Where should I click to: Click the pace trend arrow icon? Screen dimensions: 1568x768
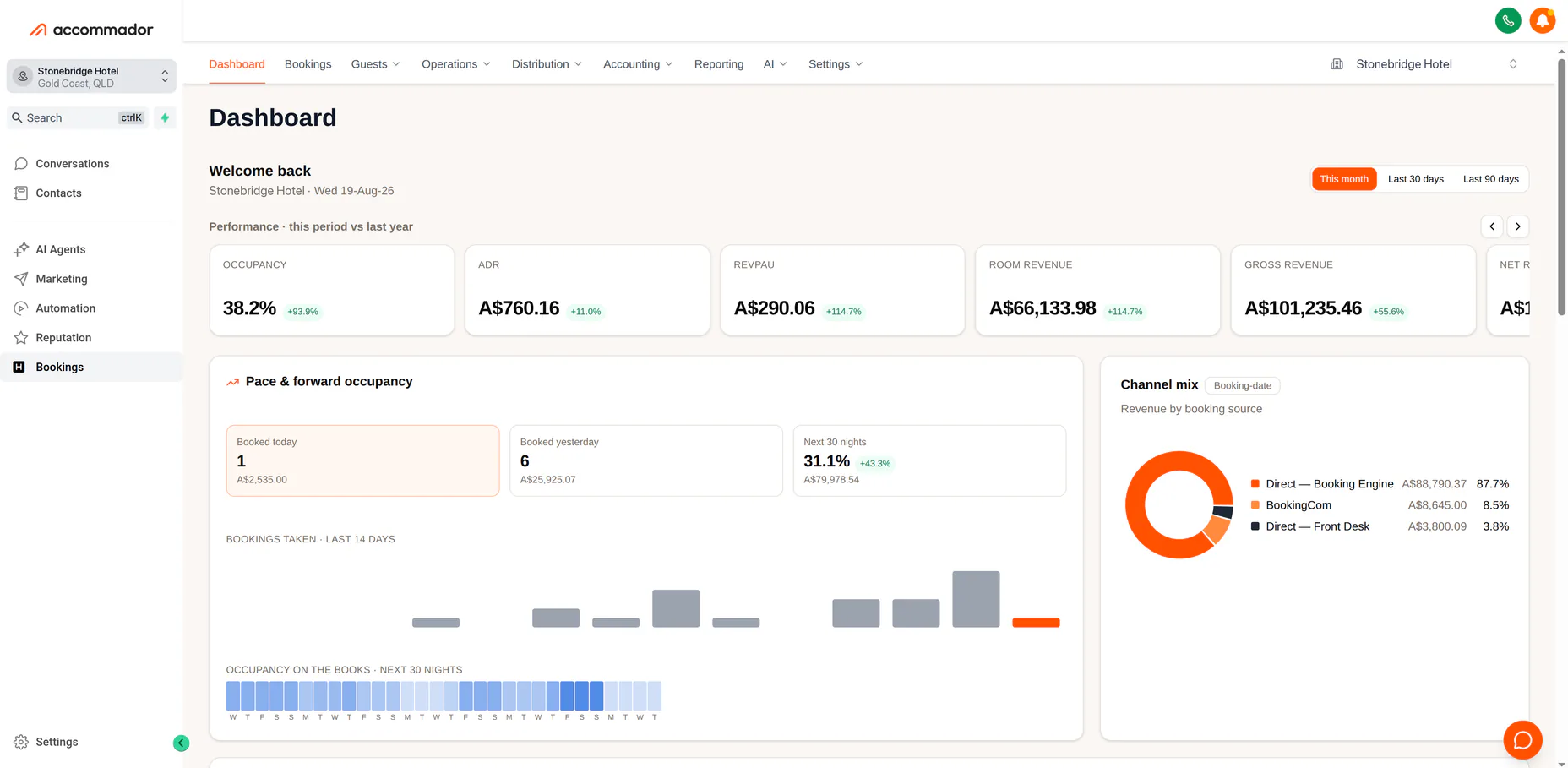pos(233,382)
